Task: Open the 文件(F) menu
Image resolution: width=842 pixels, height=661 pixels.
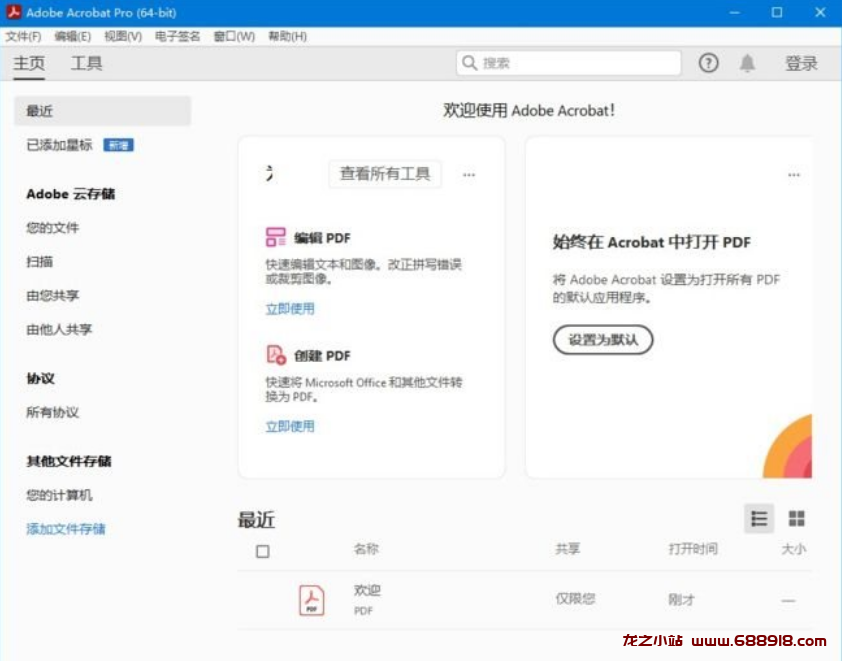Action: tap(23, 36)
